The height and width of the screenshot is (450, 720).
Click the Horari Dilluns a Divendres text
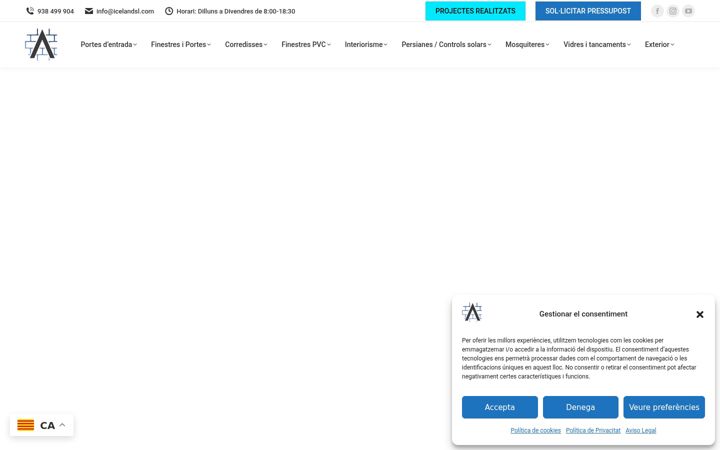[236, 11]
